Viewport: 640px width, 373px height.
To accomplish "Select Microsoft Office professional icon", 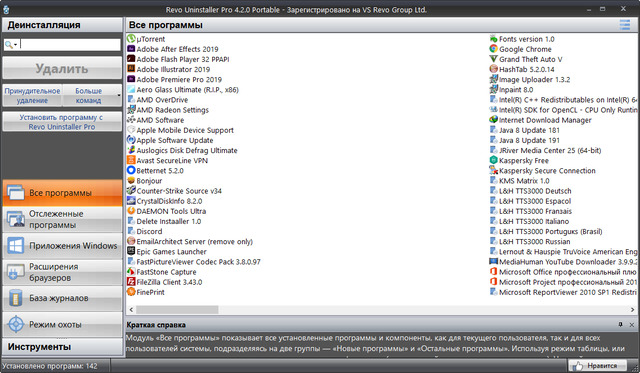I will 493,272.
